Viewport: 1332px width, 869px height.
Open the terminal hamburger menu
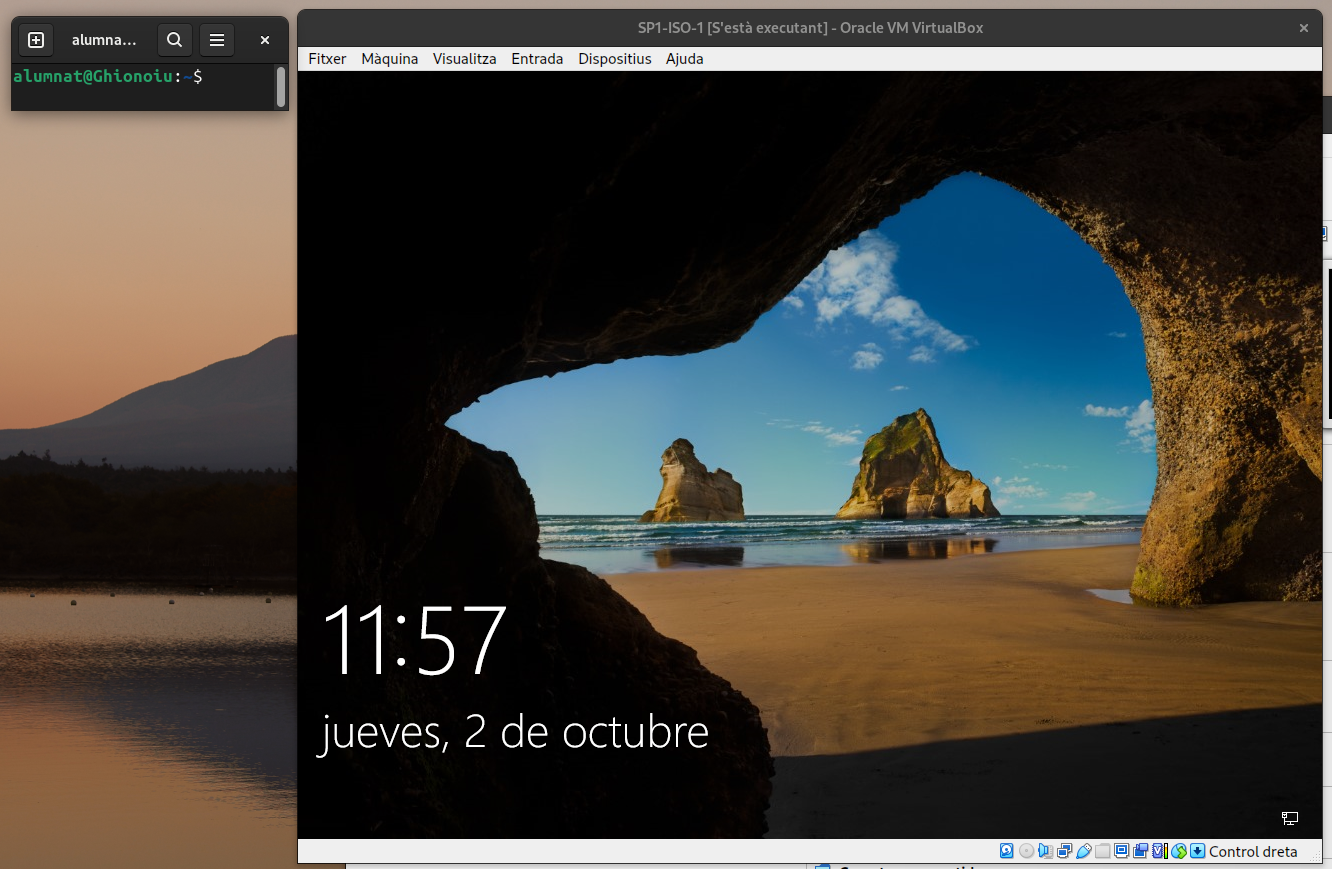(x=216, y=40)
